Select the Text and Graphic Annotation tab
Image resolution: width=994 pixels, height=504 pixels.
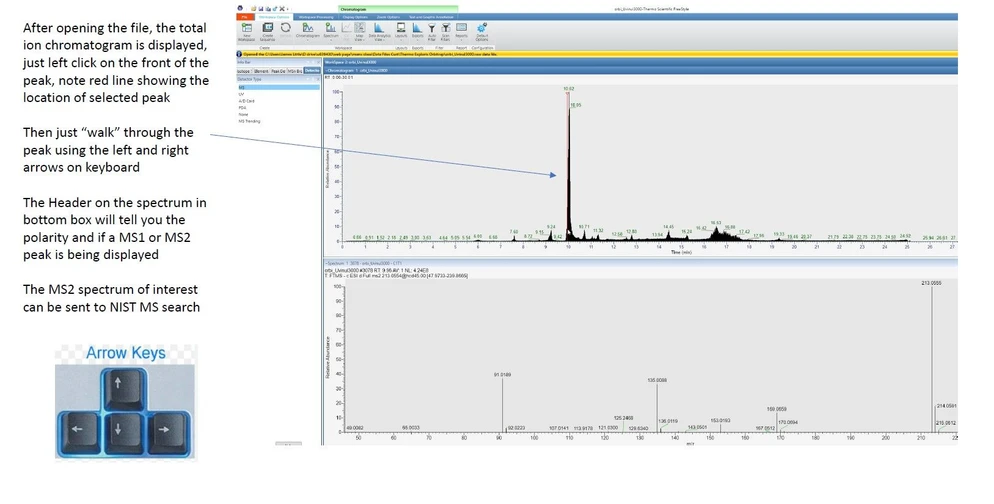tap(431, 17)
